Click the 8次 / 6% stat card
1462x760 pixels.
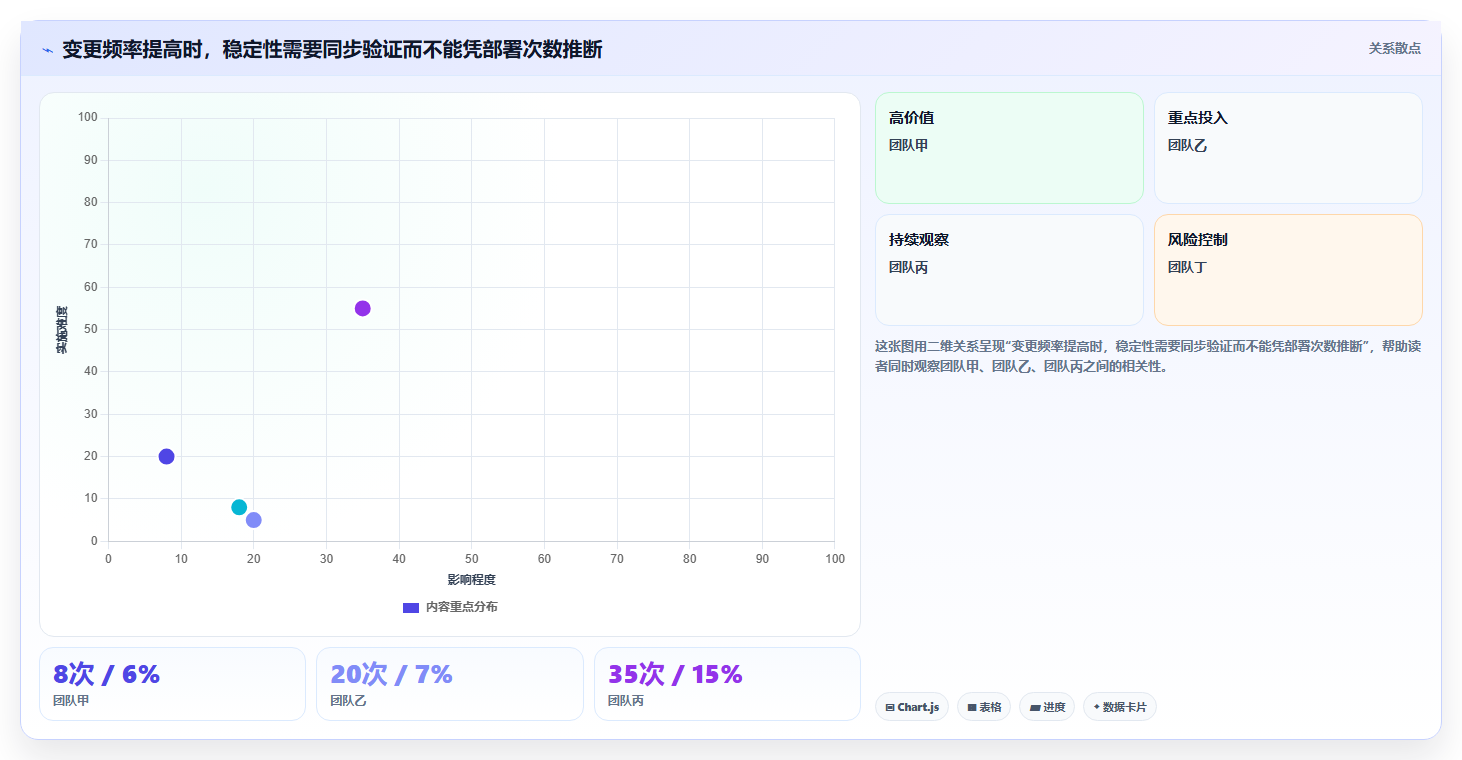click(172, 684)
